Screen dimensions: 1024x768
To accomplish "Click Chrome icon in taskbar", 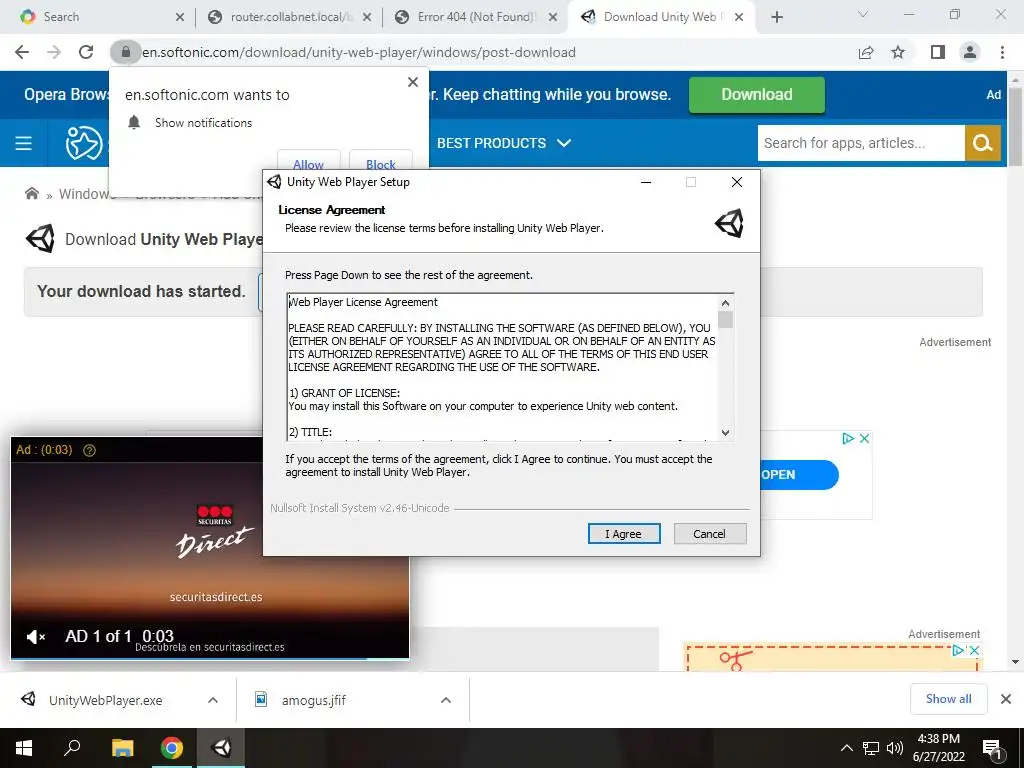I will 172,748.
